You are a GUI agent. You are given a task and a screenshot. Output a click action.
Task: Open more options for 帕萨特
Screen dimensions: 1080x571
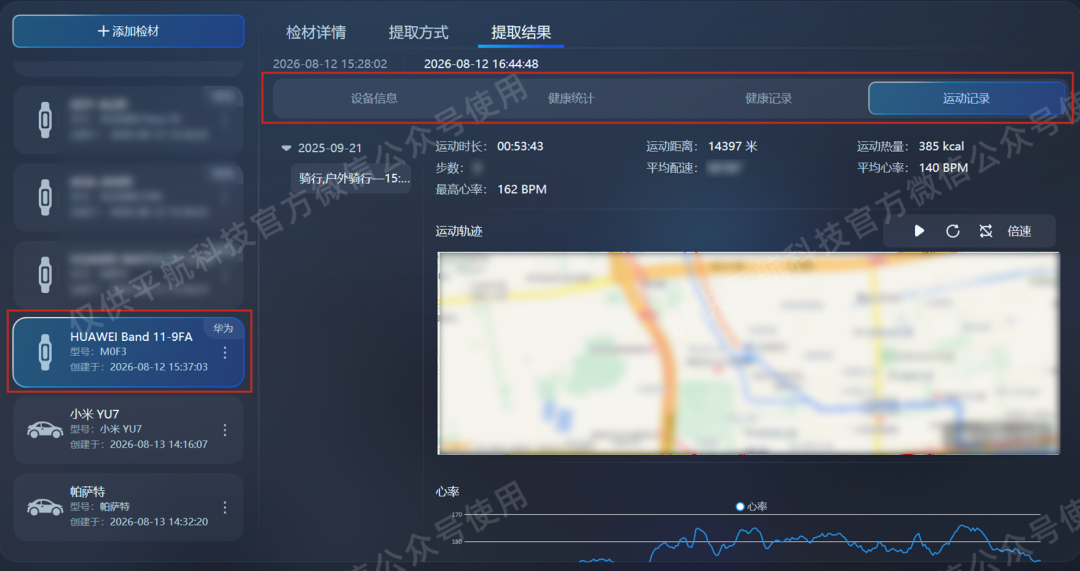pos(225,507)
